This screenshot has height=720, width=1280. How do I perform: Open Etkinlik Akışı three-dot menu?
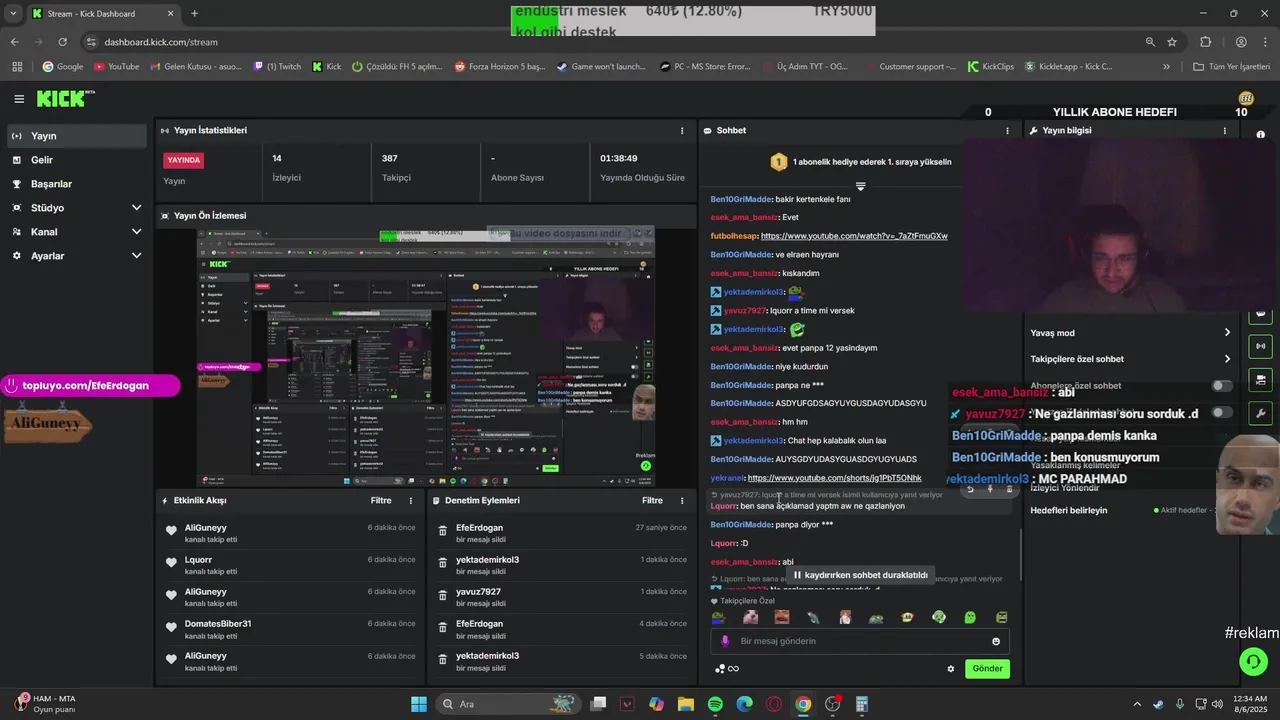pos(410,501)
